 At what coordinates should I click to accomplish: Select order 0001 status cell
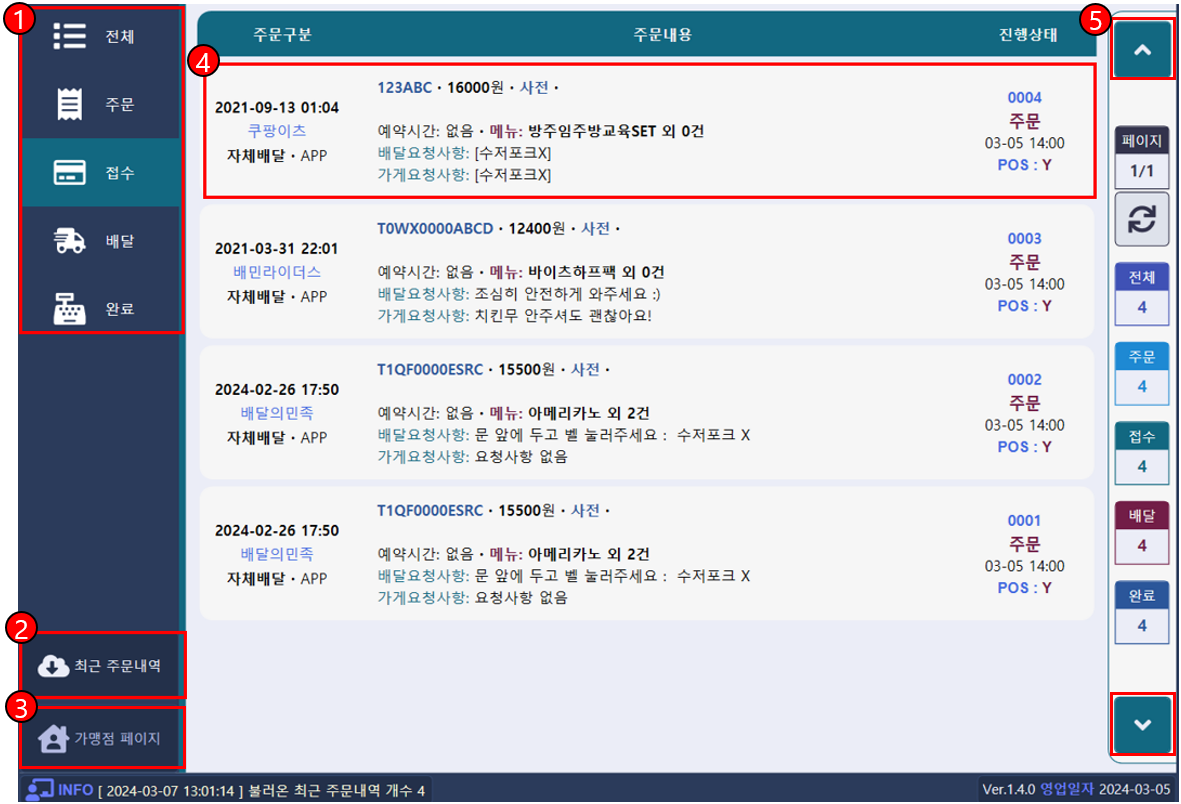(1024, 553)
